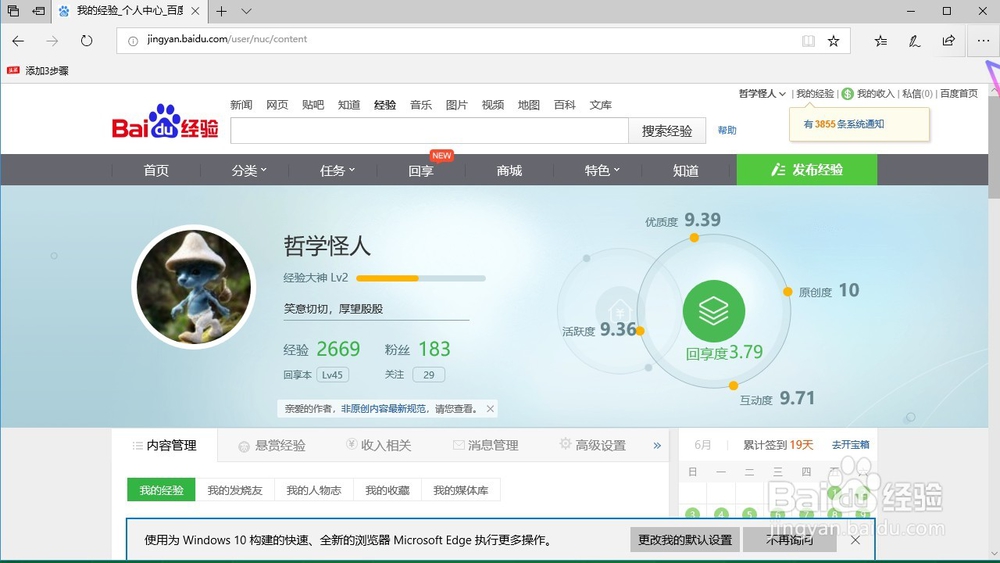The height and width of the screenshot is (563, 1000).
Task: Click the 回享本 Lv45 badge
Action: click(x=332, y=375)
